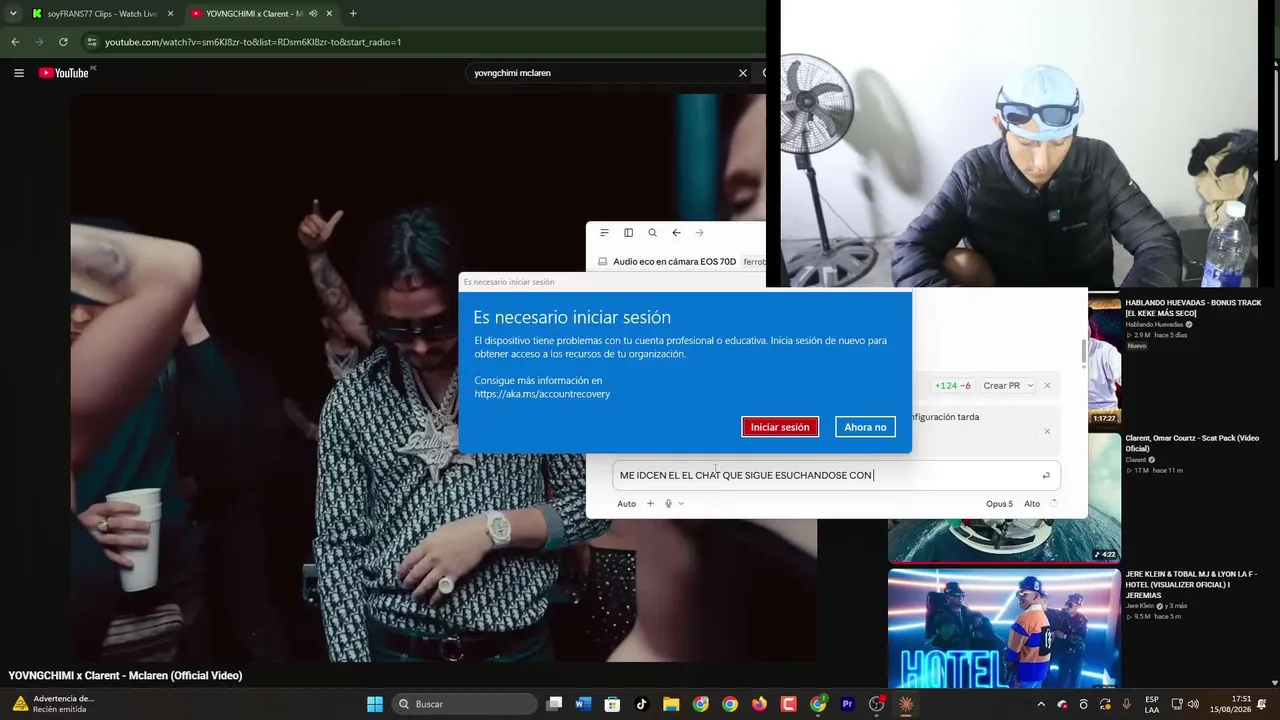Dismiss the configuración tarda notice
The width and height of the screenshot is (1280, 720).
point(1047,431)
